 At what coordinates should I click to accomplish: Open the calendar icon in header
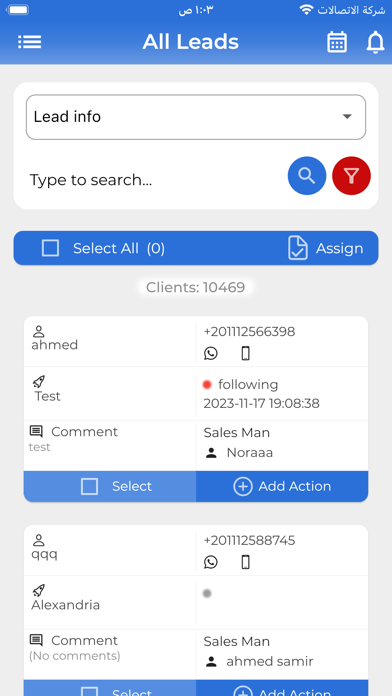tap(337, 42)
